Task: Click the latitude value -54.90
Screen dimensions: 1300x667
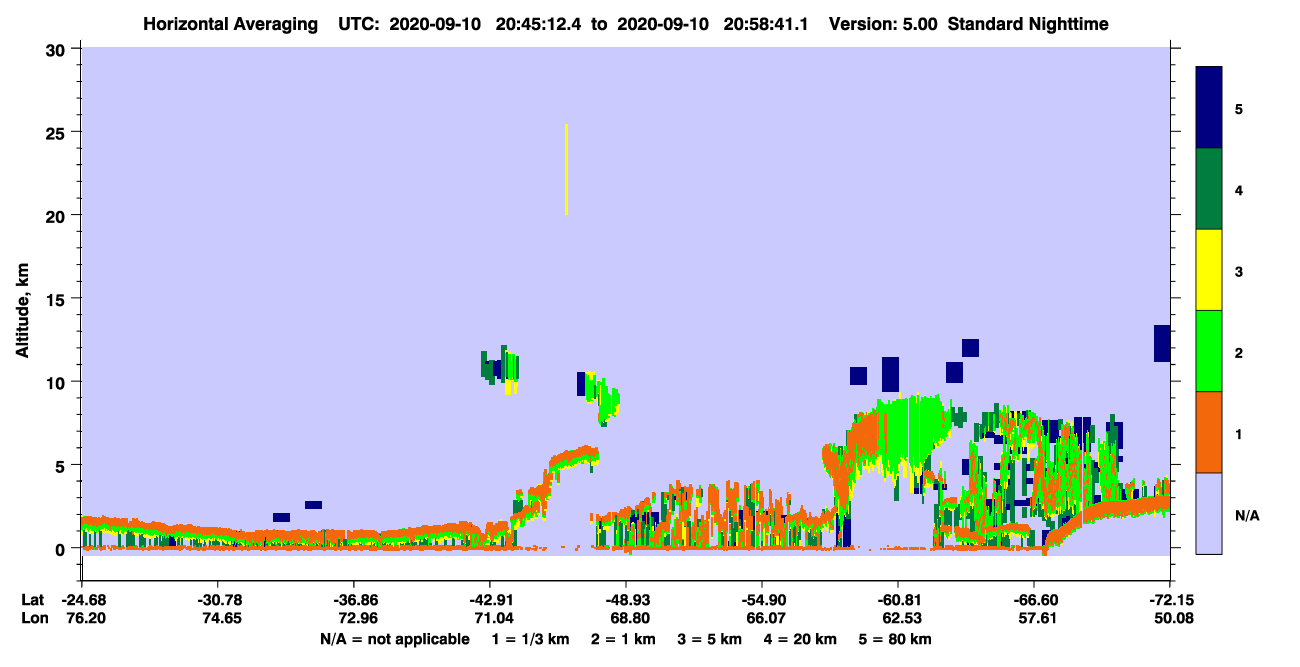Action: click(762, 600)
